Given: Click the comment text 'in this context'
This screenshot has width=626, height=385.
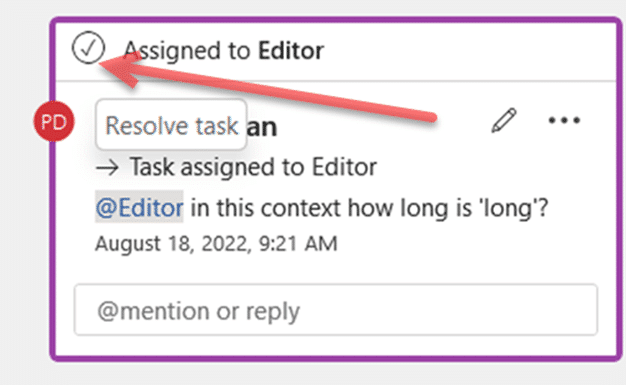Looking at the screenshot, I should click(265, 208).
